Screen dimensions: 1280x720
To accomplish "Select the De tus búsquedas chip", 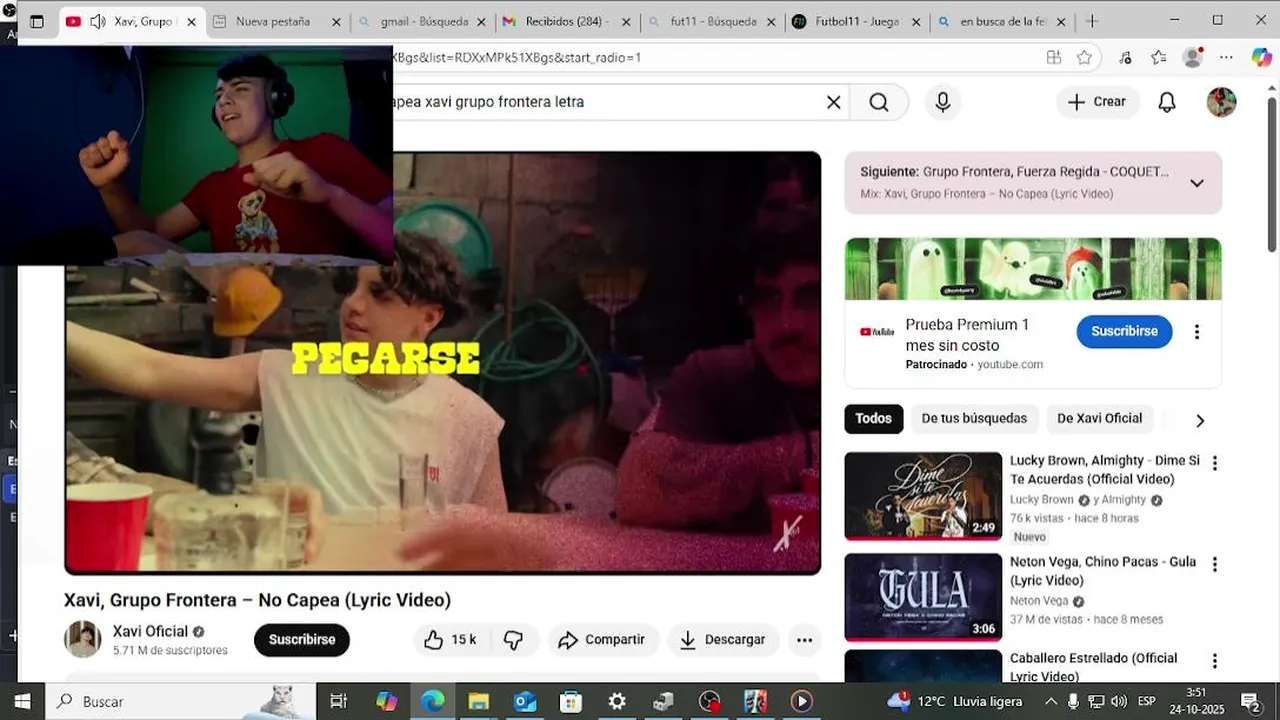I will [974, 419].
